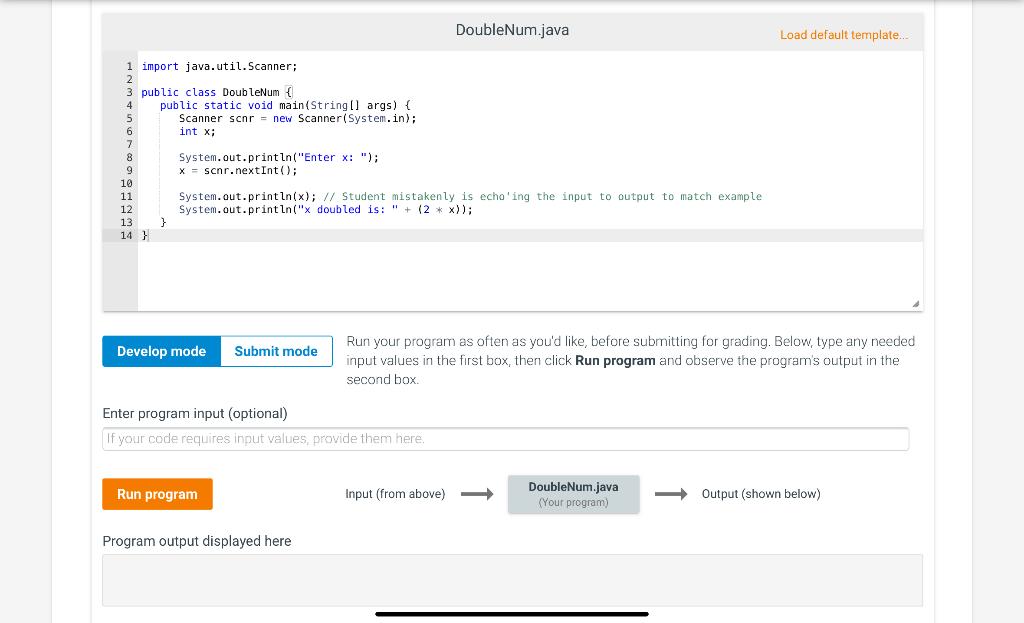Click the 'Enter program input (optional)' label

(x=195, y=413)
